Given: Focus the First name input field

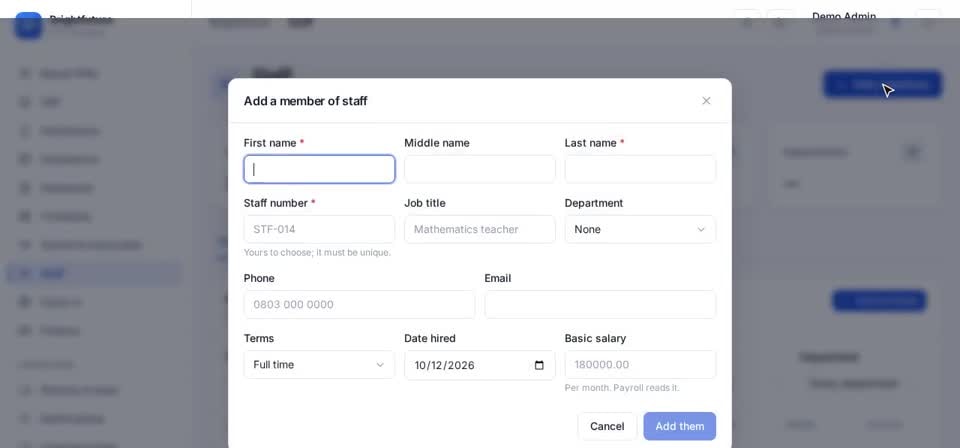Looking at the screenshot, I should [319, 170].
